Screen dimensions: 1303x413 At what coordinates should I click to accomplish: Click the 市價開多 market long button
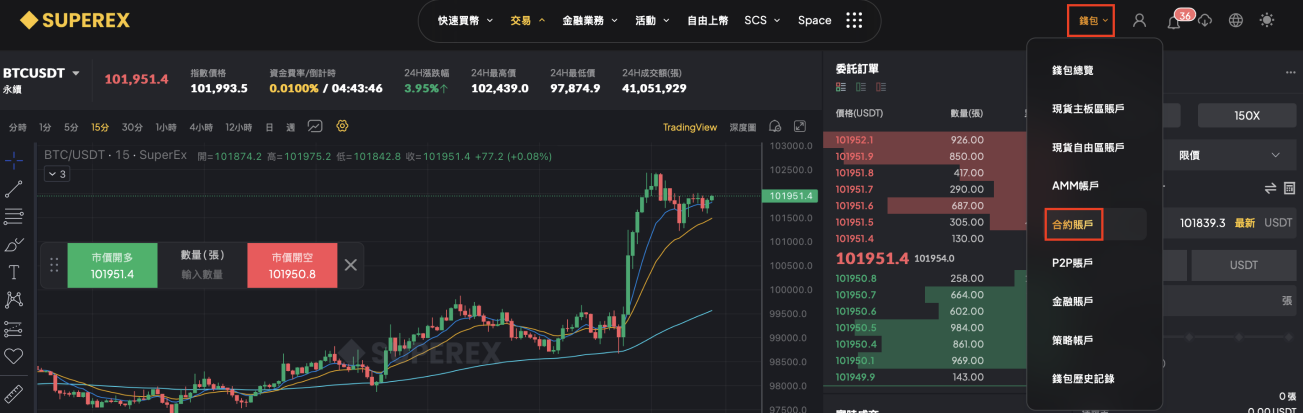coord(112,265)
